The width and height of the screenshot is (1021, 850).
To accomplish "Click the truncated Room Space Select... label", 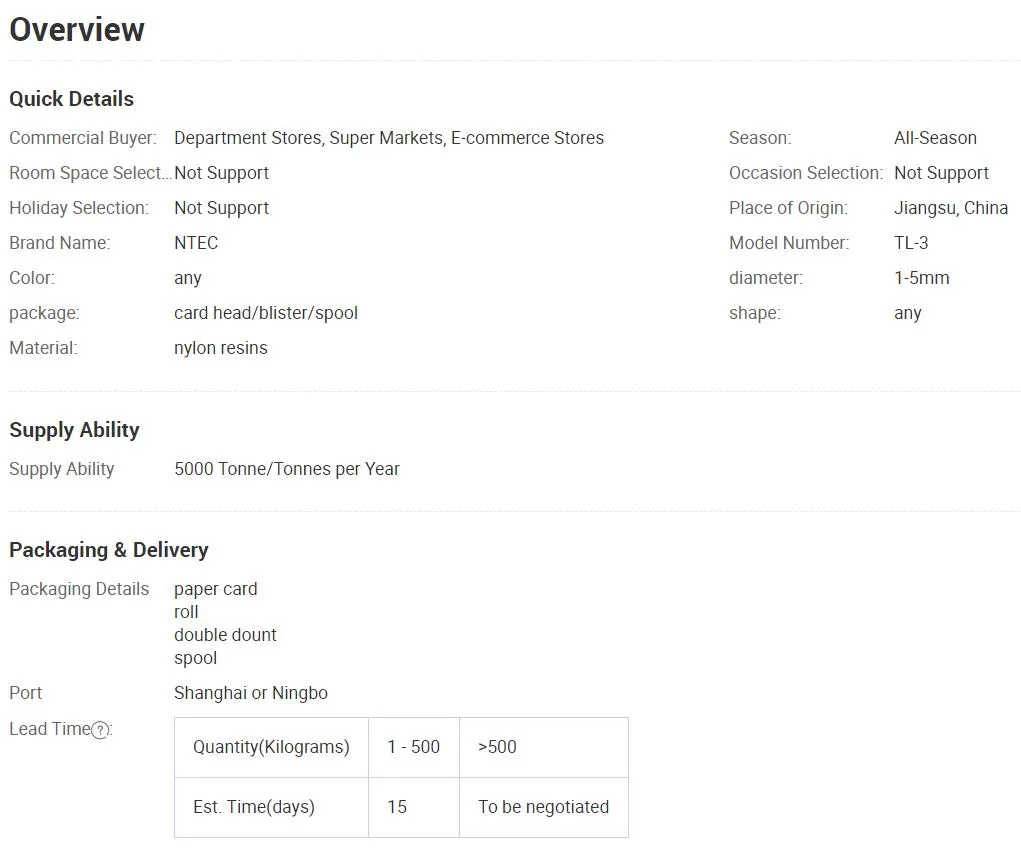I will 90,173.
